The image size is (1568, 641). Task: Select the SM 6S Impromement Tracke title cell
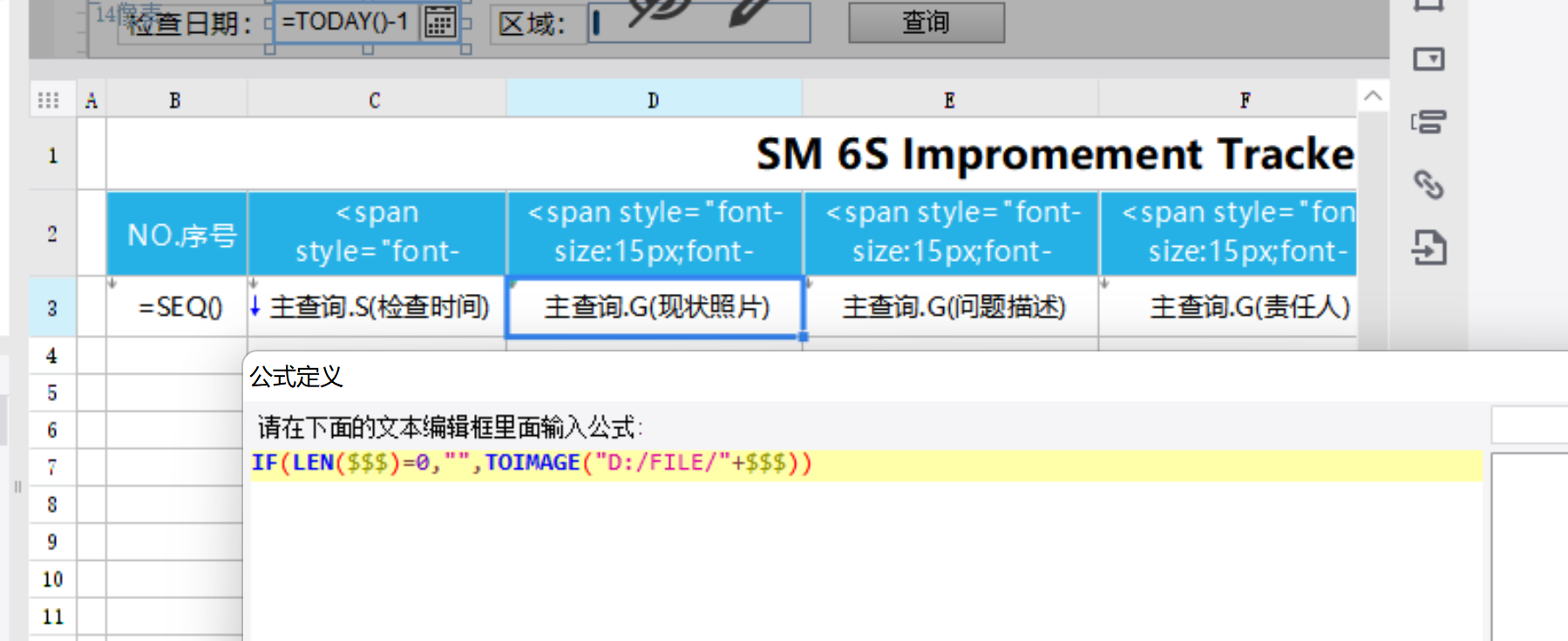[731, 154]
